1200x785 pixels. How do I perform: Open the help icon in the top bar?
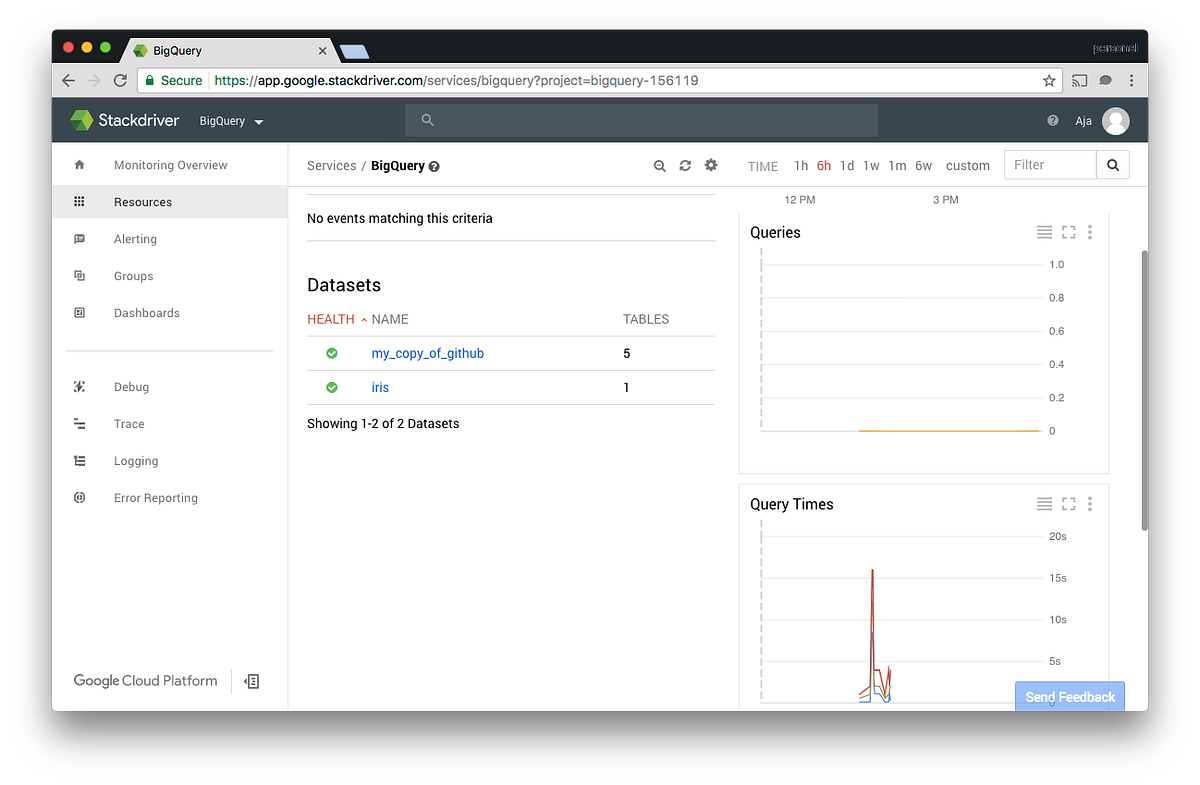(1052, 120)
